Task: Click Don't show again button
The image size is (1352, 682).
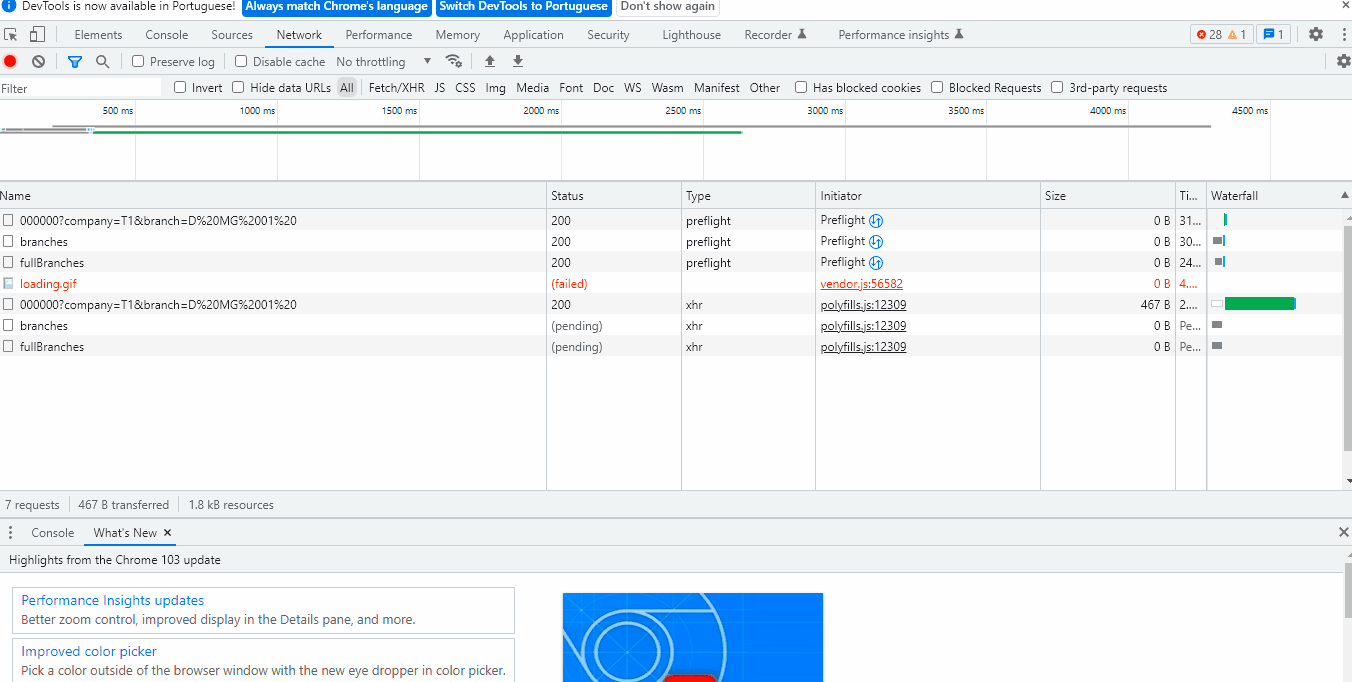Action: pos(668,7)
